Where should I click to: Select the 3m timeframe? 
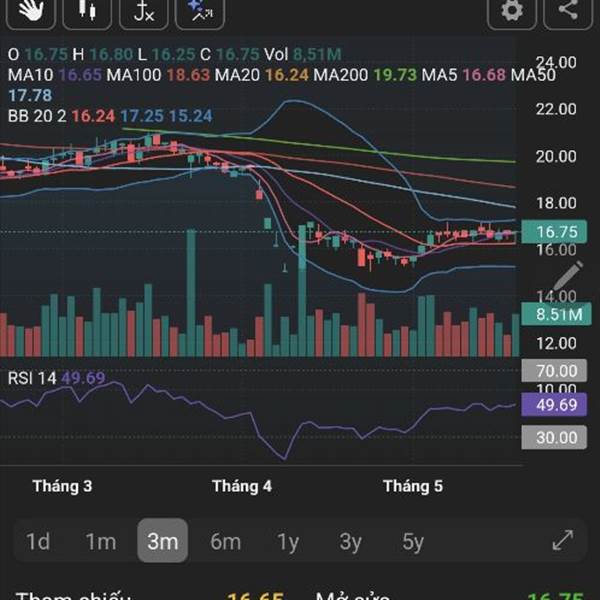coord(163,540)
